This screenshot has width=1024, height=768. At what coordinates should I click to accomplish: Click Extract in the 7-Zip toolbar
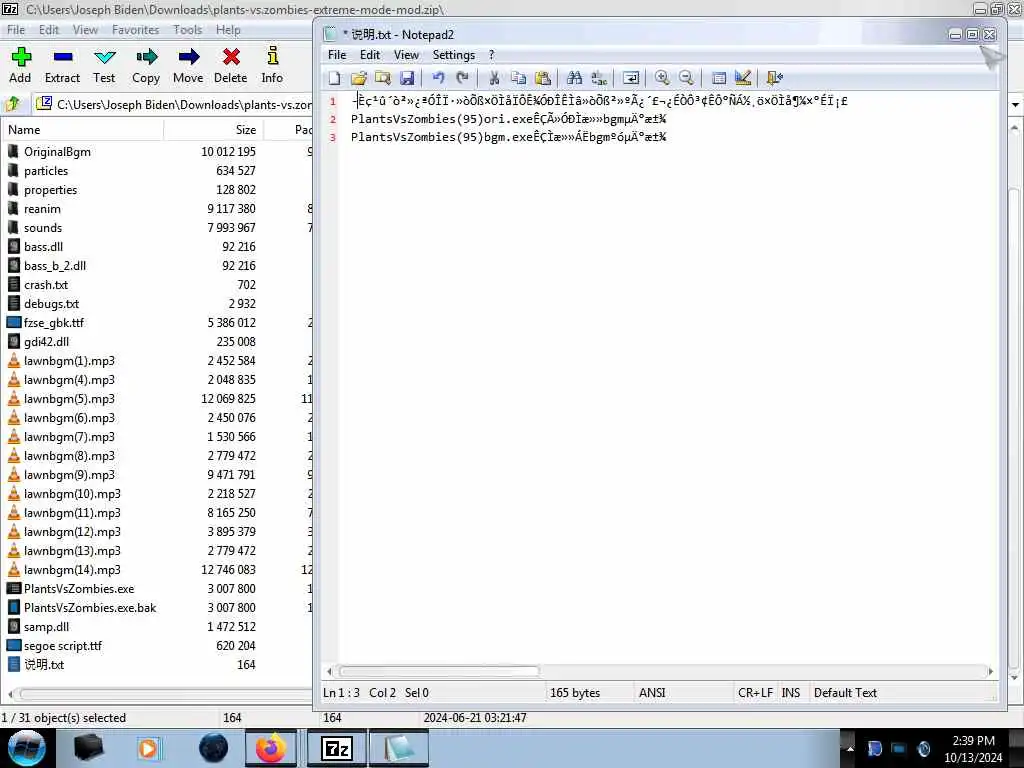coord(62,65)
